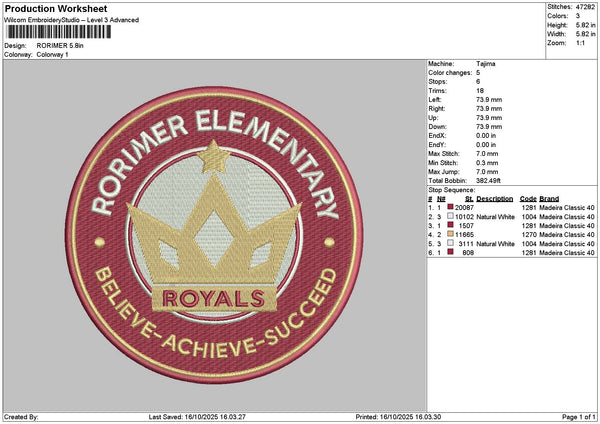
Task: Click the gold star above the crown
Action: 214,157
